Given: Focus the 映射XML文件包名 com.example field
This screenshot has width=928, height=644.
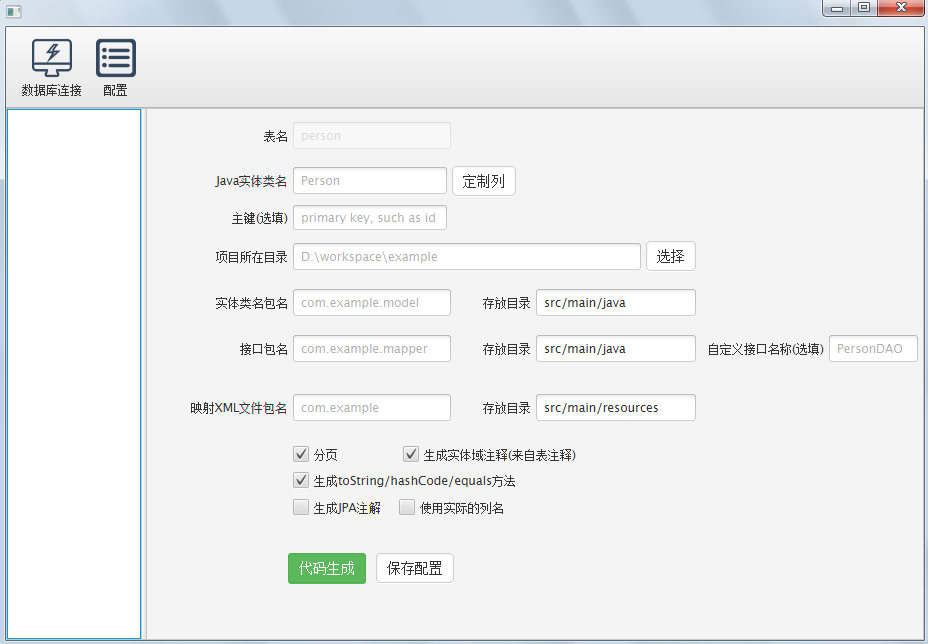Looking at the screenshot, I should tap(372, 407).
